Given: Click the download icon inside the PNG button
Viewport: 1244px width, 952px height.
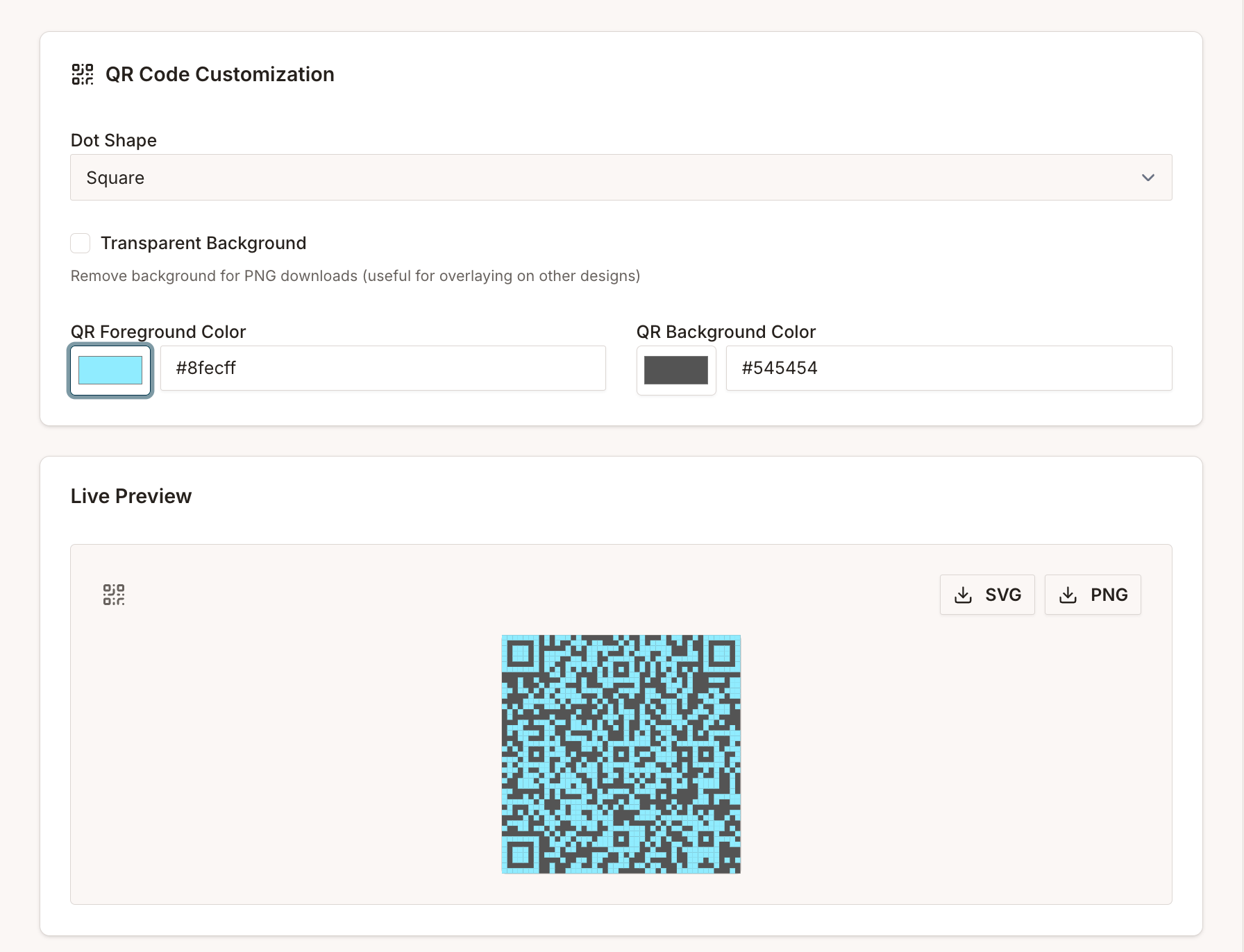Looking at the screenshot, I should (1067, 595).
